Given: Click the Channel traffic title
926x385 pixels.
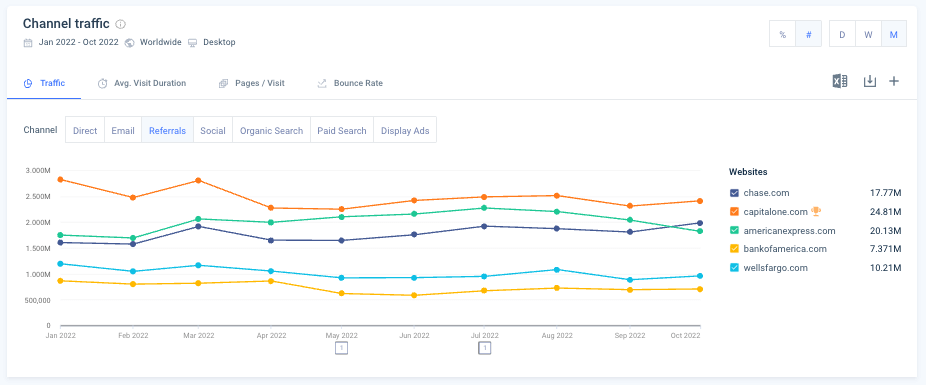Looking at the screenshot, I should pyautogui.click(x=66, y=24).
